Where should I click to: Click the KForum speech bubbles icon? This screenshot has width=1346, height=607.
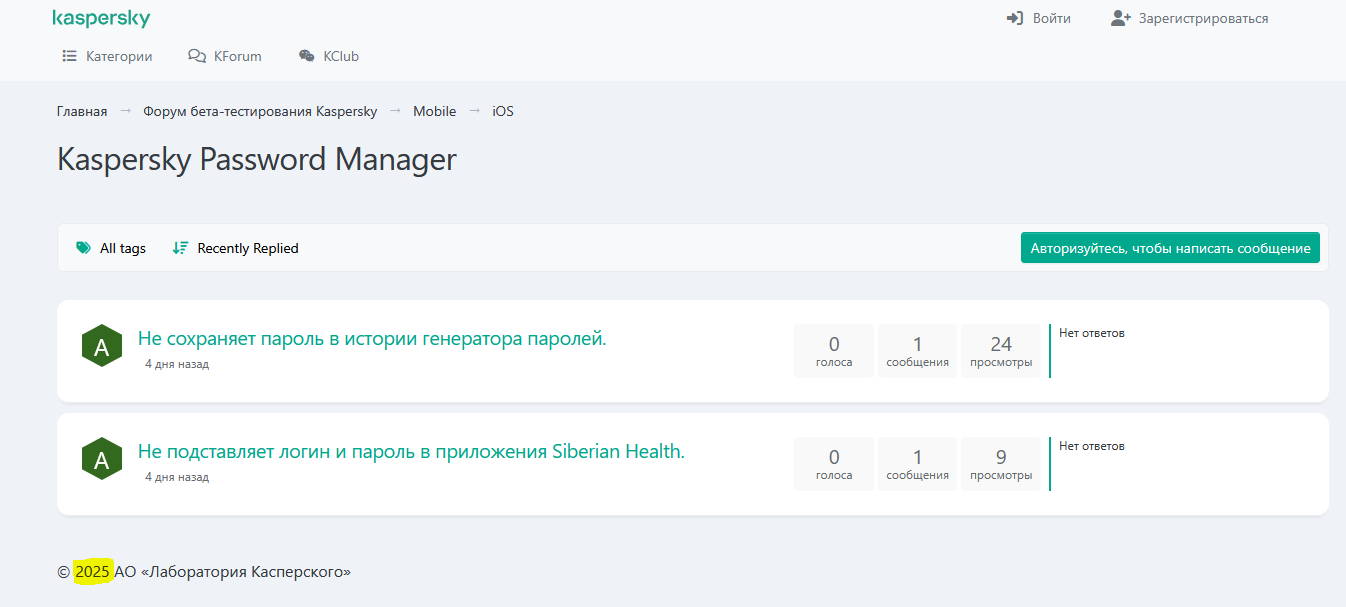[197, 56]
